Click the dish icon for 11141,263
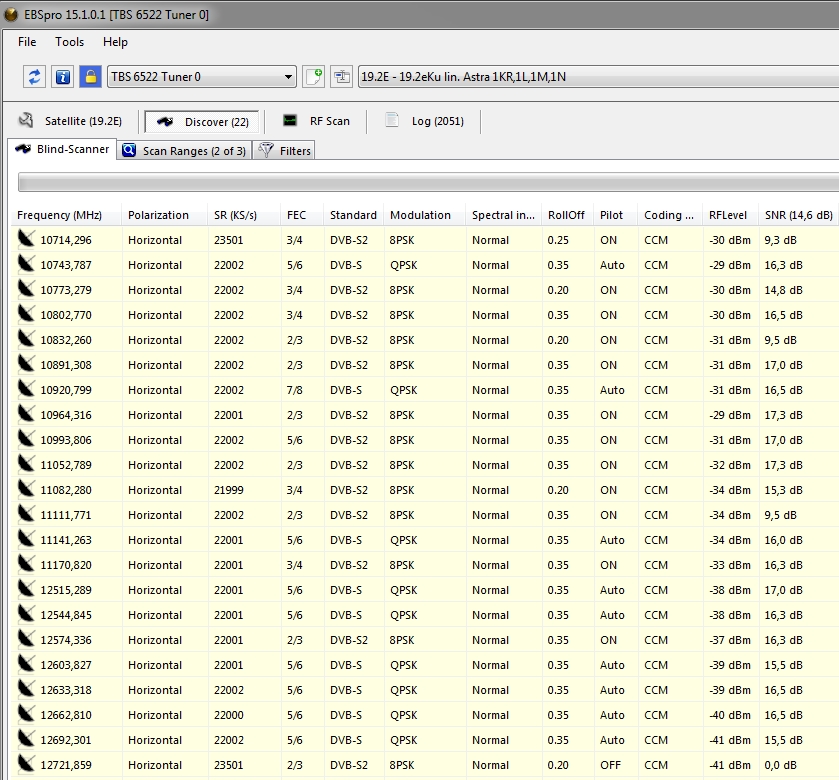Viewport: 839px width, 780px height. pos(26,539)
